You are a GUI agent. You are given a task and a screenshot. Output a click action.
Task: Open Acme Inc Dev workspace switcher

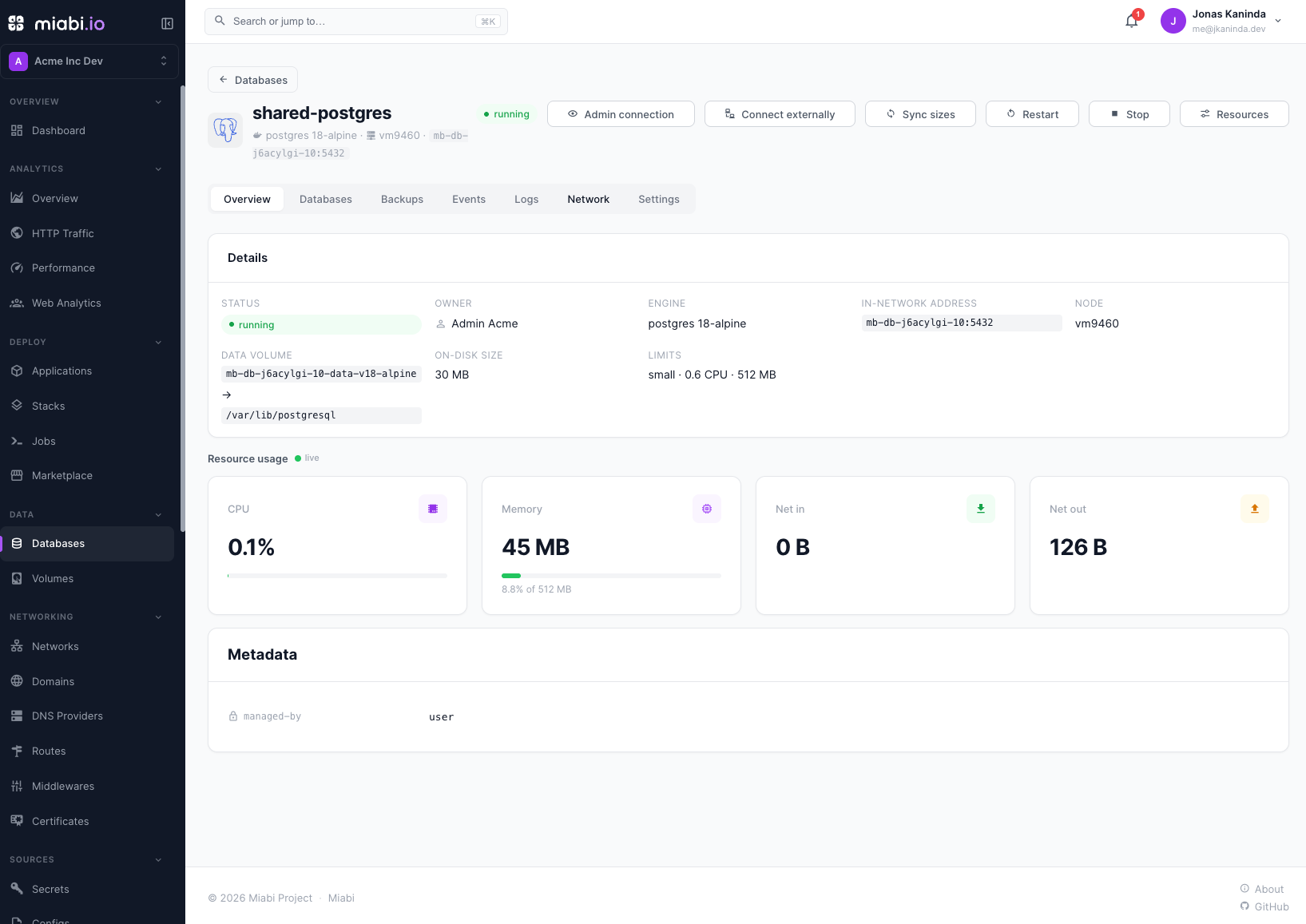click(89, 61)
